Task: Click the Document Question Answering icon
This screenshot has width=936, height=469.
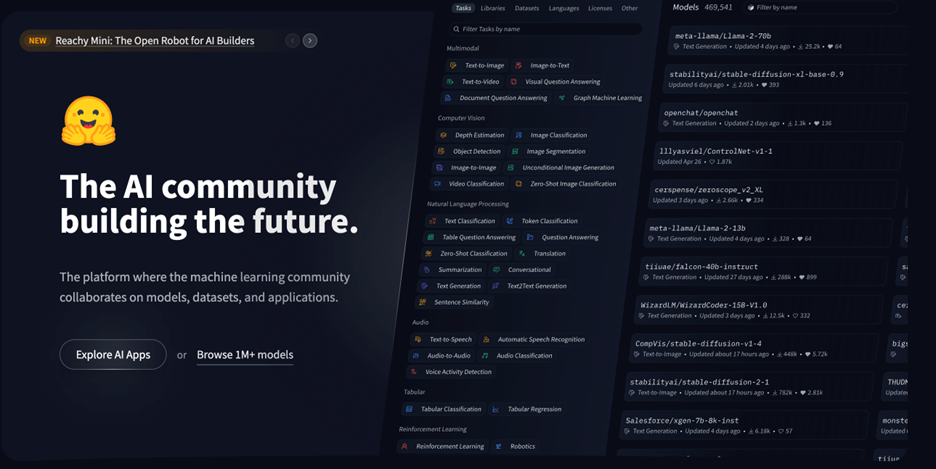Action: tap(448, 98)
